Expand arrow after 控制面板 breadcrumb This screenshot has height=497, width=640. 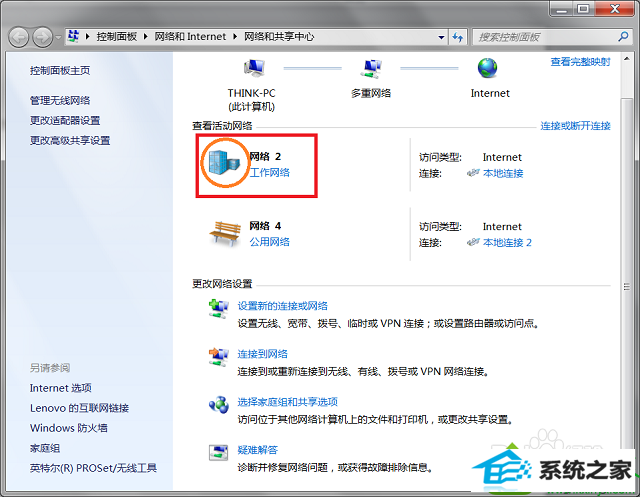[145, 37]
